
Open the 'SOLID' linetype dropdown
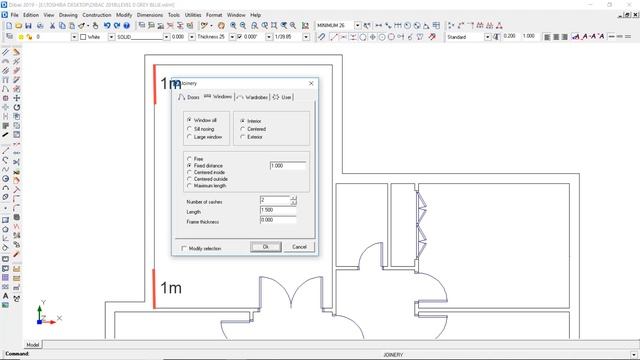pos(166,37)
